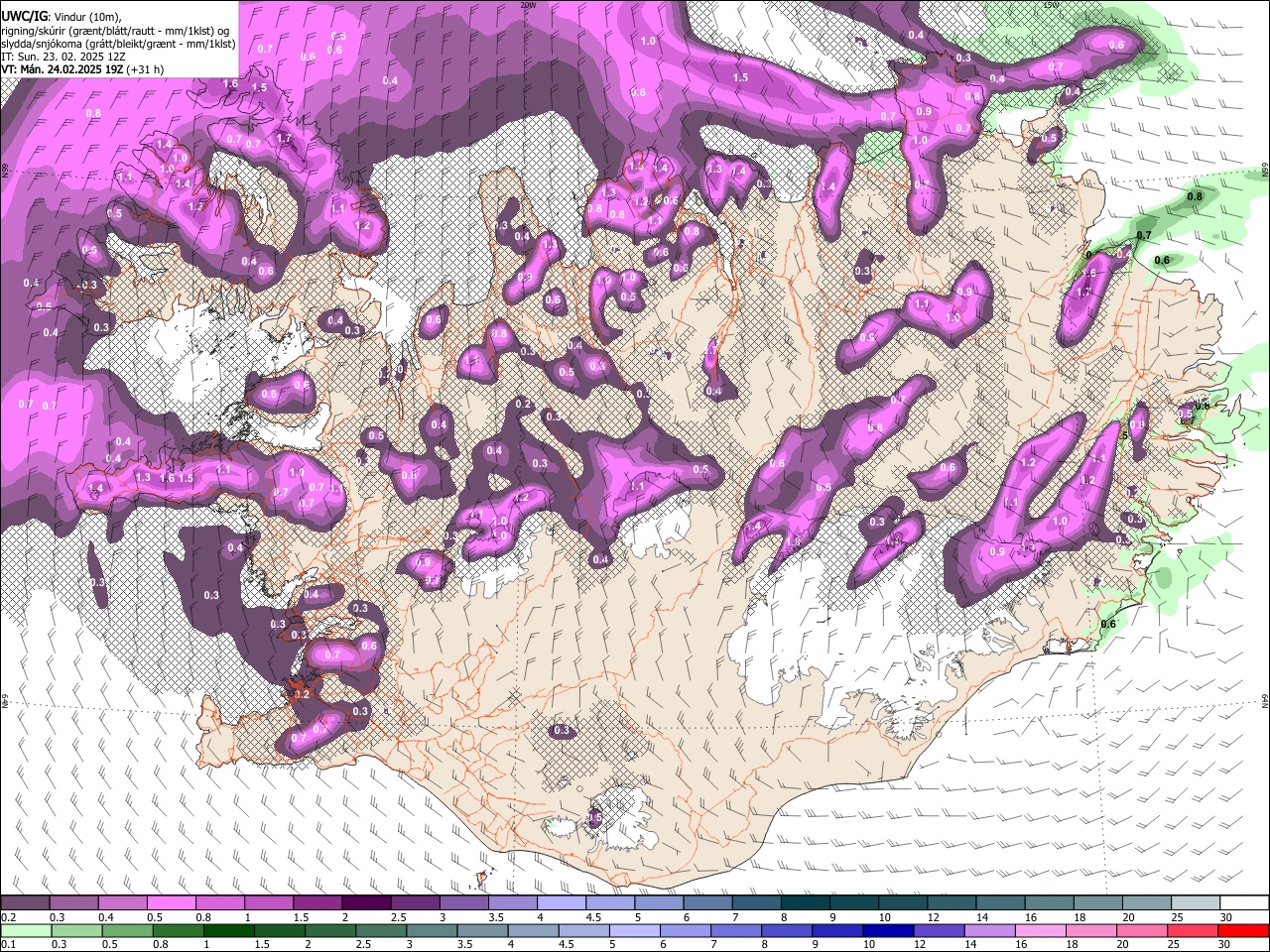Pick top-row legend swatch between 14 and 16
1270x952 pixels.
999,903
